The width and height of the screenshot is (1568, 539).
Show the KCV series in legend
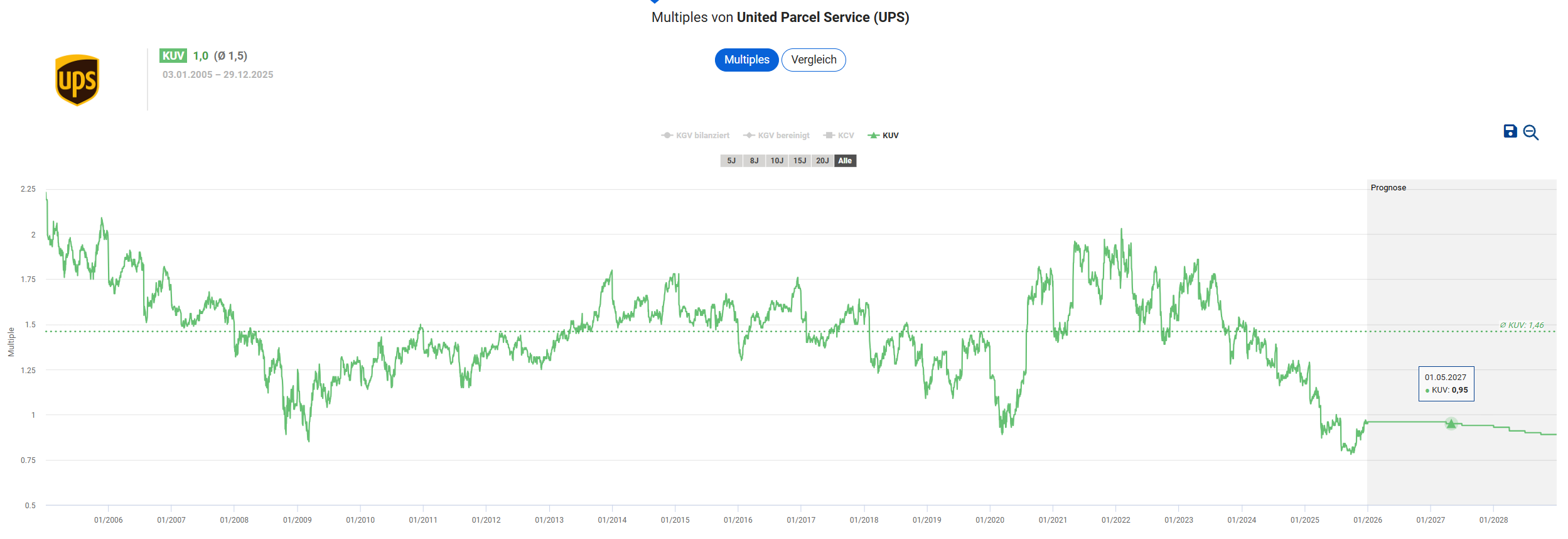839,136
